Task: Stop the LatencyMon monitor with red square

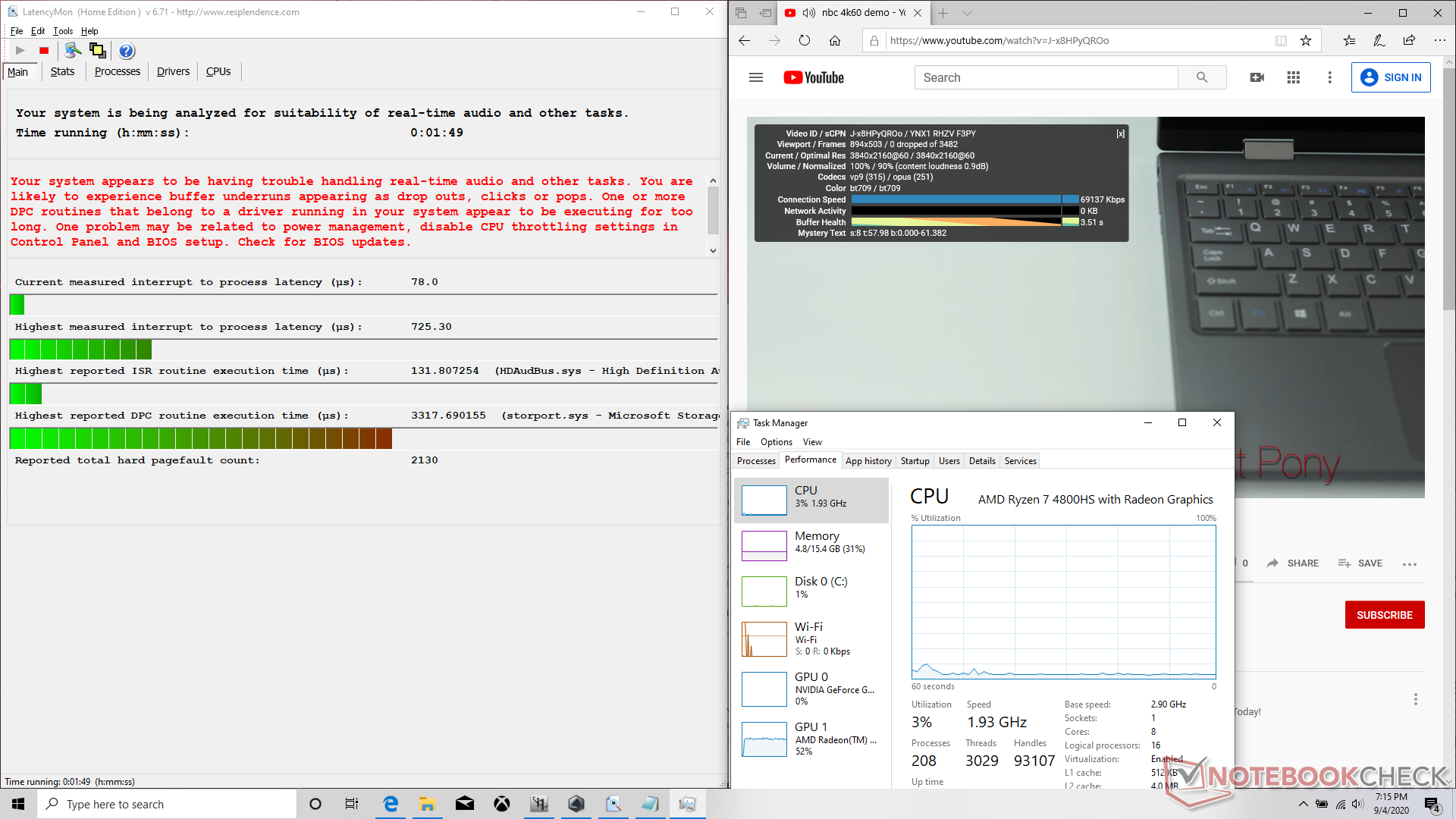Action: 44,51
